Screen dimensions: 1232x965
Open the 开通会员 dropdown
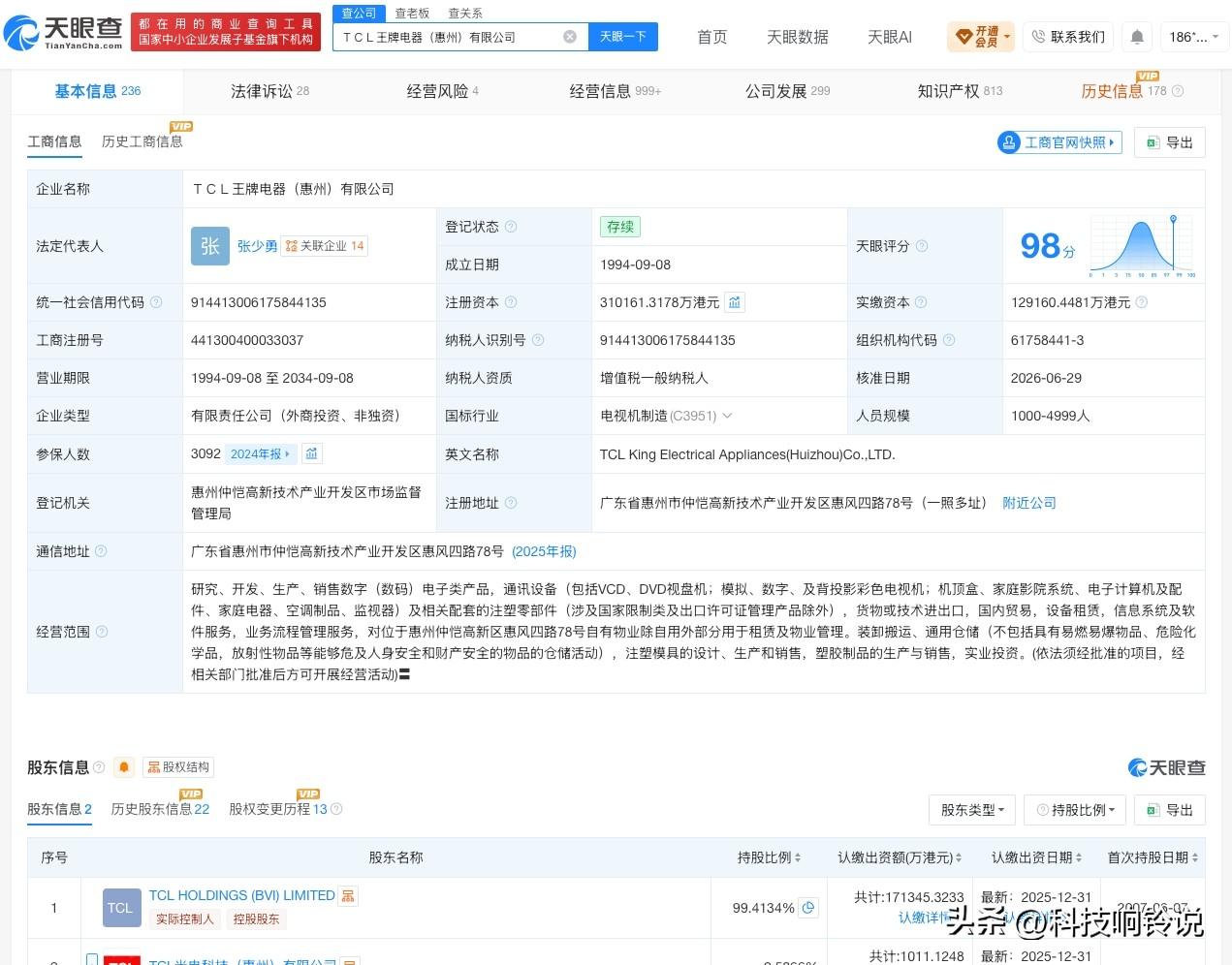(x=981, y=37)
